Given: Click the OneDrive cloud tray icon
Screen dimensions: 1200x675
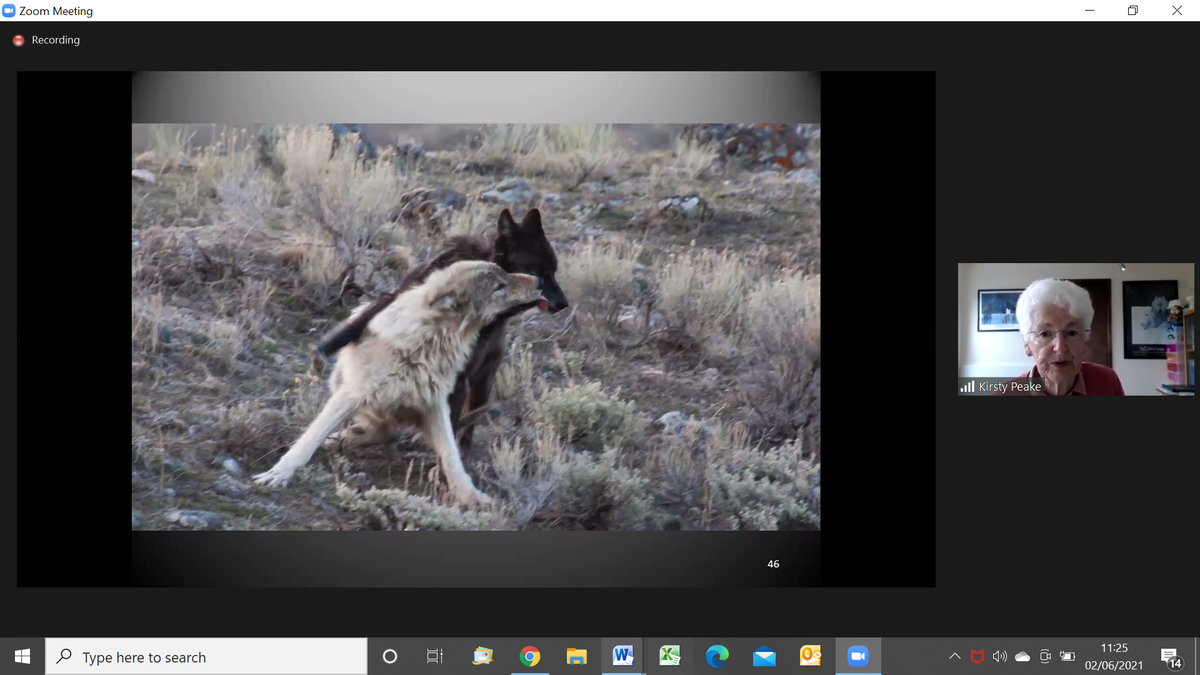Looking at the screenshot, I should point(1022,657).
